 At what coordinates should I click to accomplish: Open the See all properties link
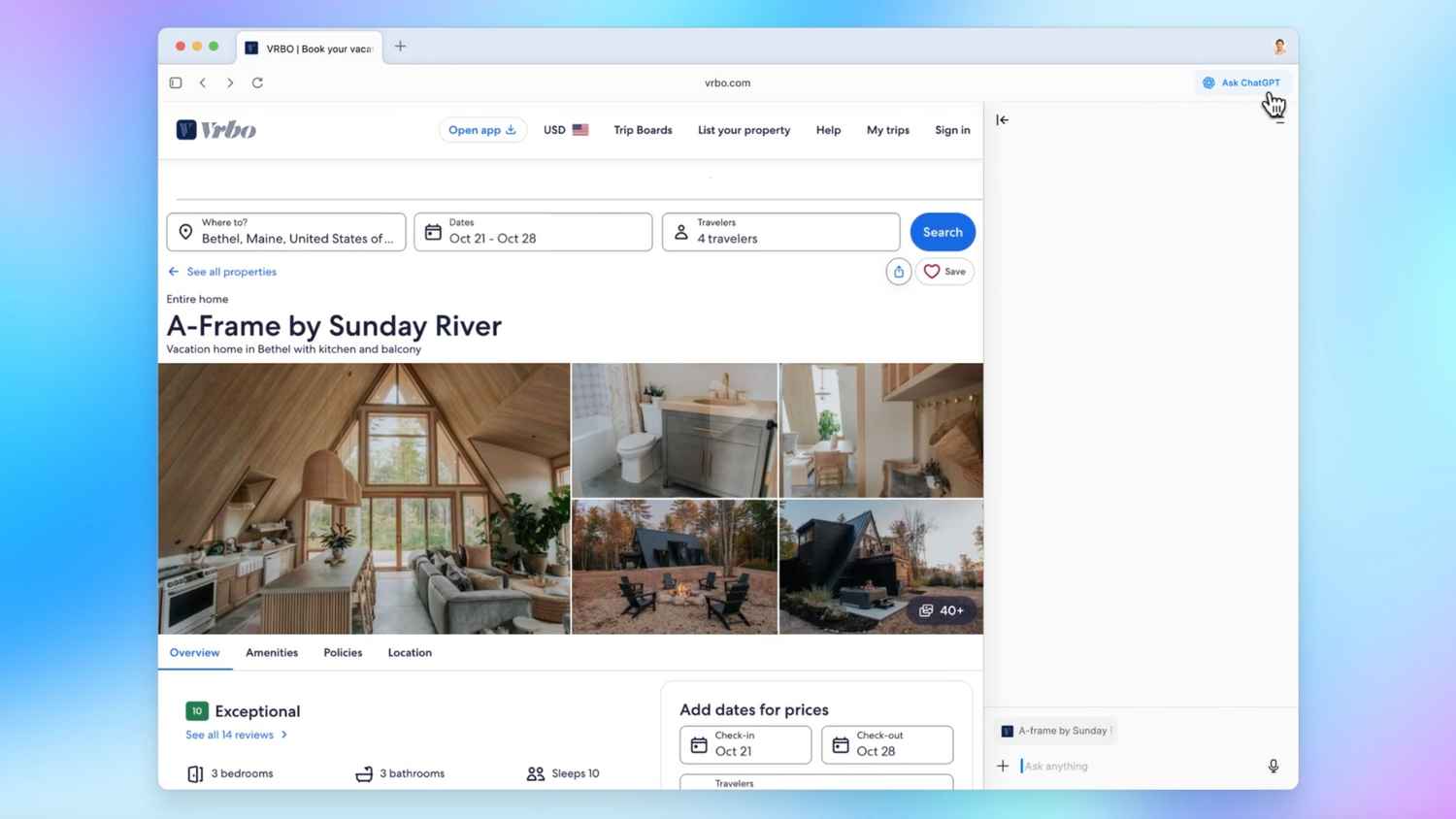231,272
